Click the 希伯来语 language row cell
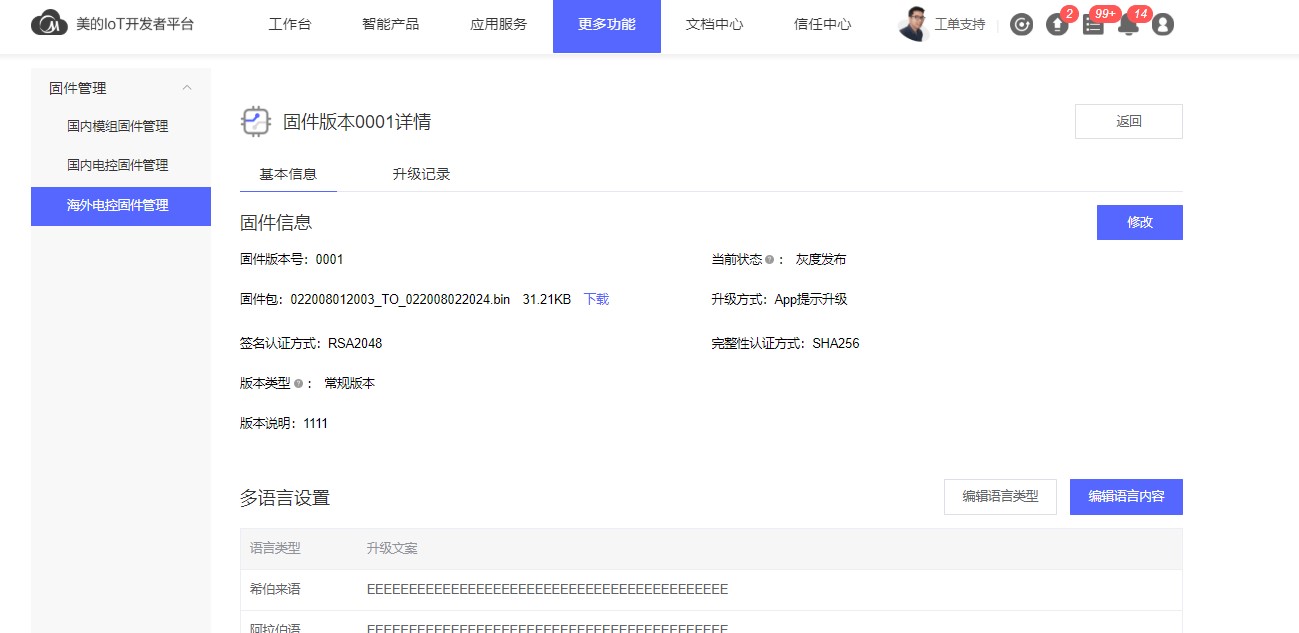This screenshot has width=1299, height=633. (275, 589)
